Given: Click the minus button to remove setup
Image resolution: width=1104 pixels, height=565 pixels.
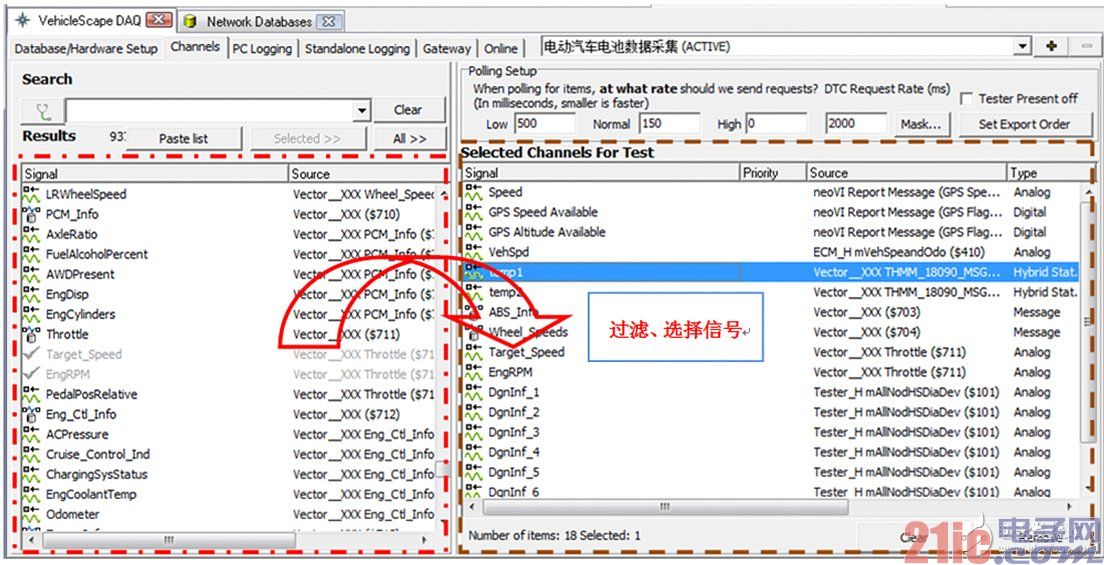Looking at the screenshot, I should point(1084,46).
